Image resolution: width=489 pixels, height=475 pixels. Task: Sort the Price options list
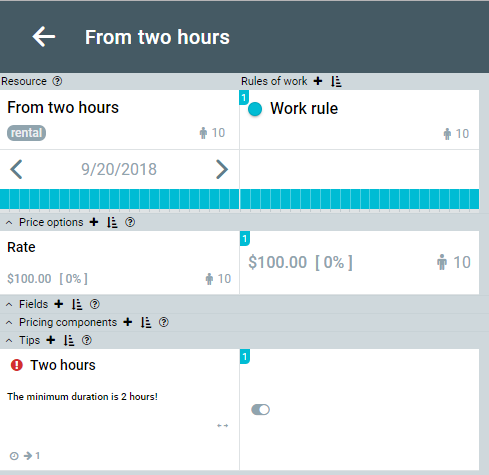pyautogui.click(x=112, y=222)
